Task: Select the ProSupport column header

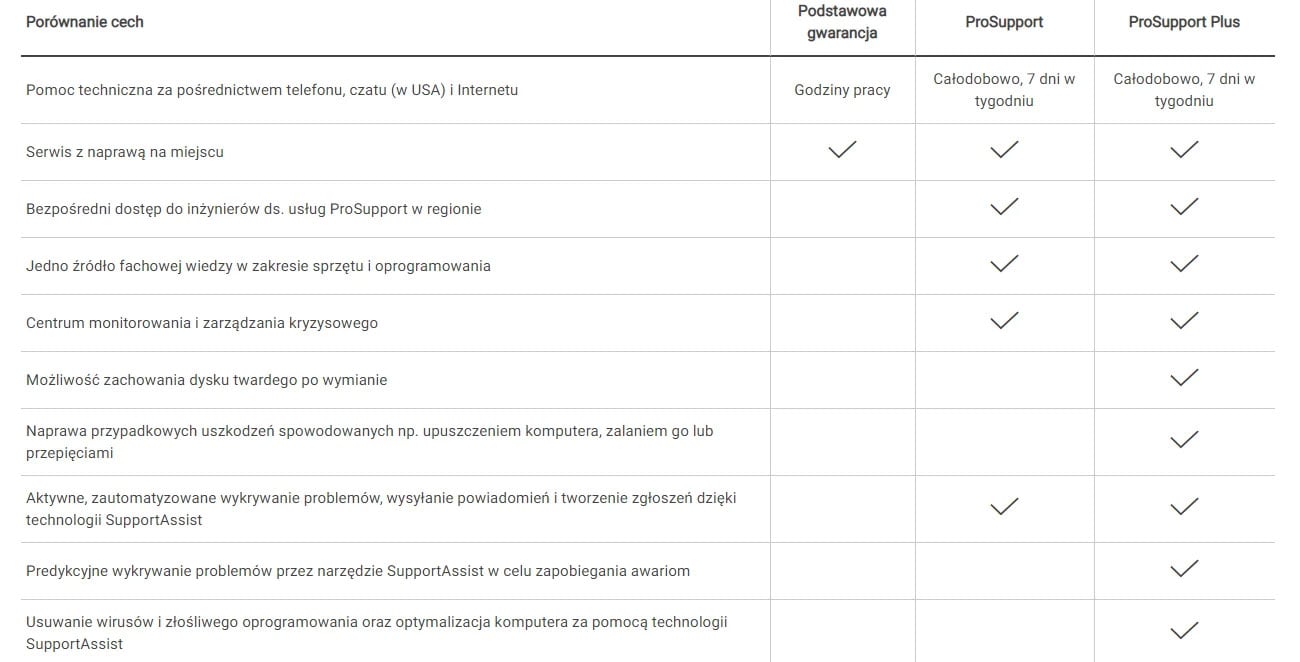Action: 1004,22
